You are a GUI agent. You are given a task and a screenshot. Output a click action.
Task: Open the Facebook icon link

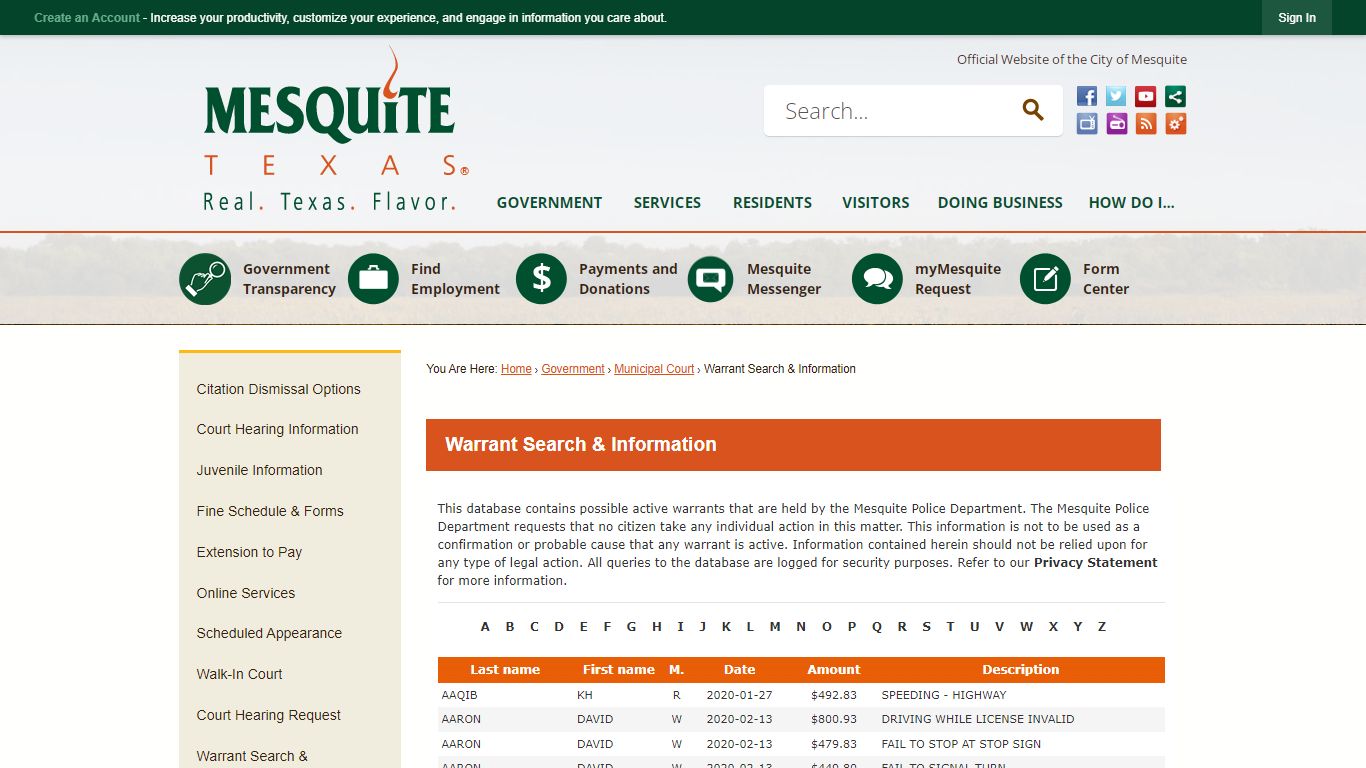click(1087, 96)
